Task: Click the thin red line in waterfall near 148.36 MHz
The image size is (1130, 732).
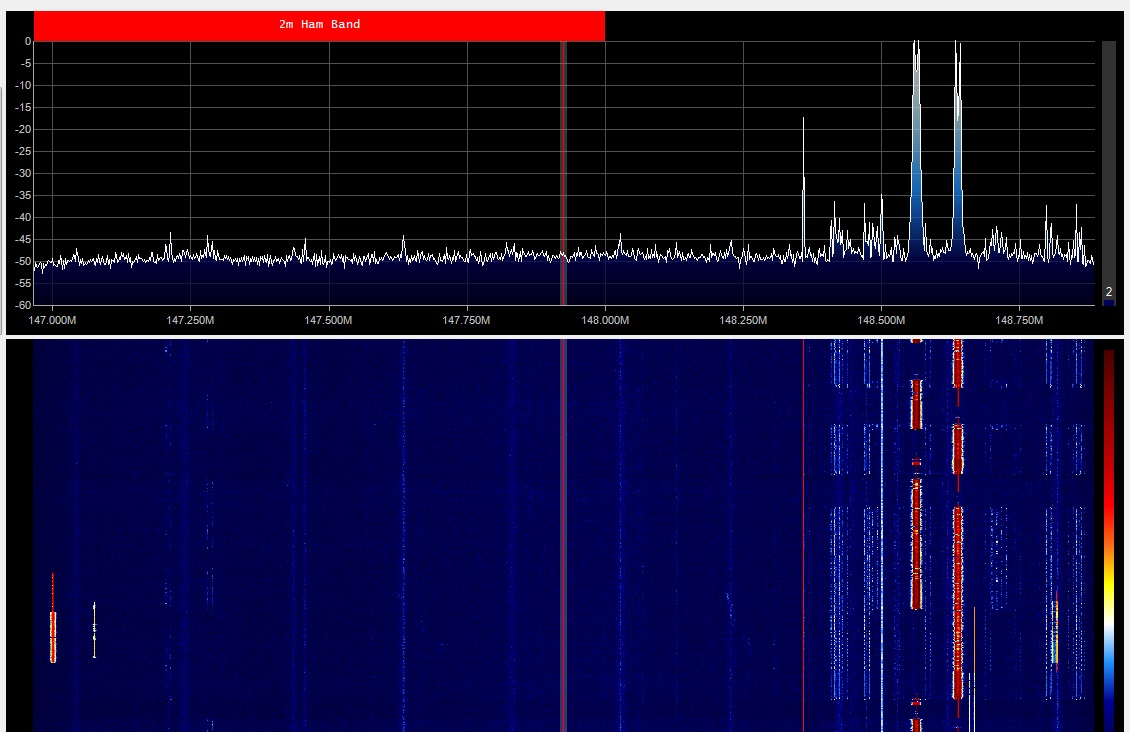Action: pos(803,530)
